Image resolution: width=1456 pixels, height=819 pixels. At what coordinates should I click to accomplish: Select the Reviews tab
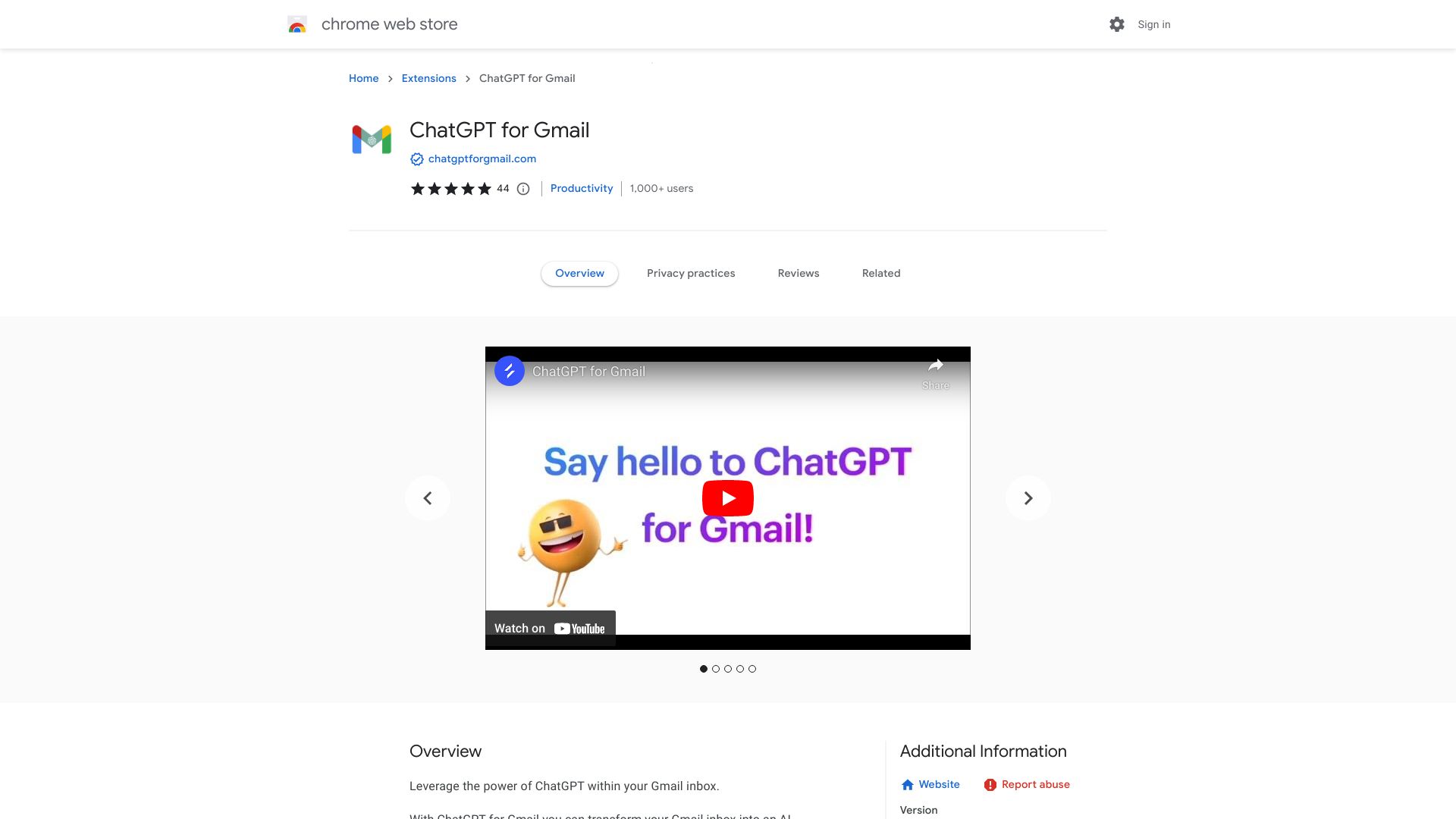[x=798, y=273]
